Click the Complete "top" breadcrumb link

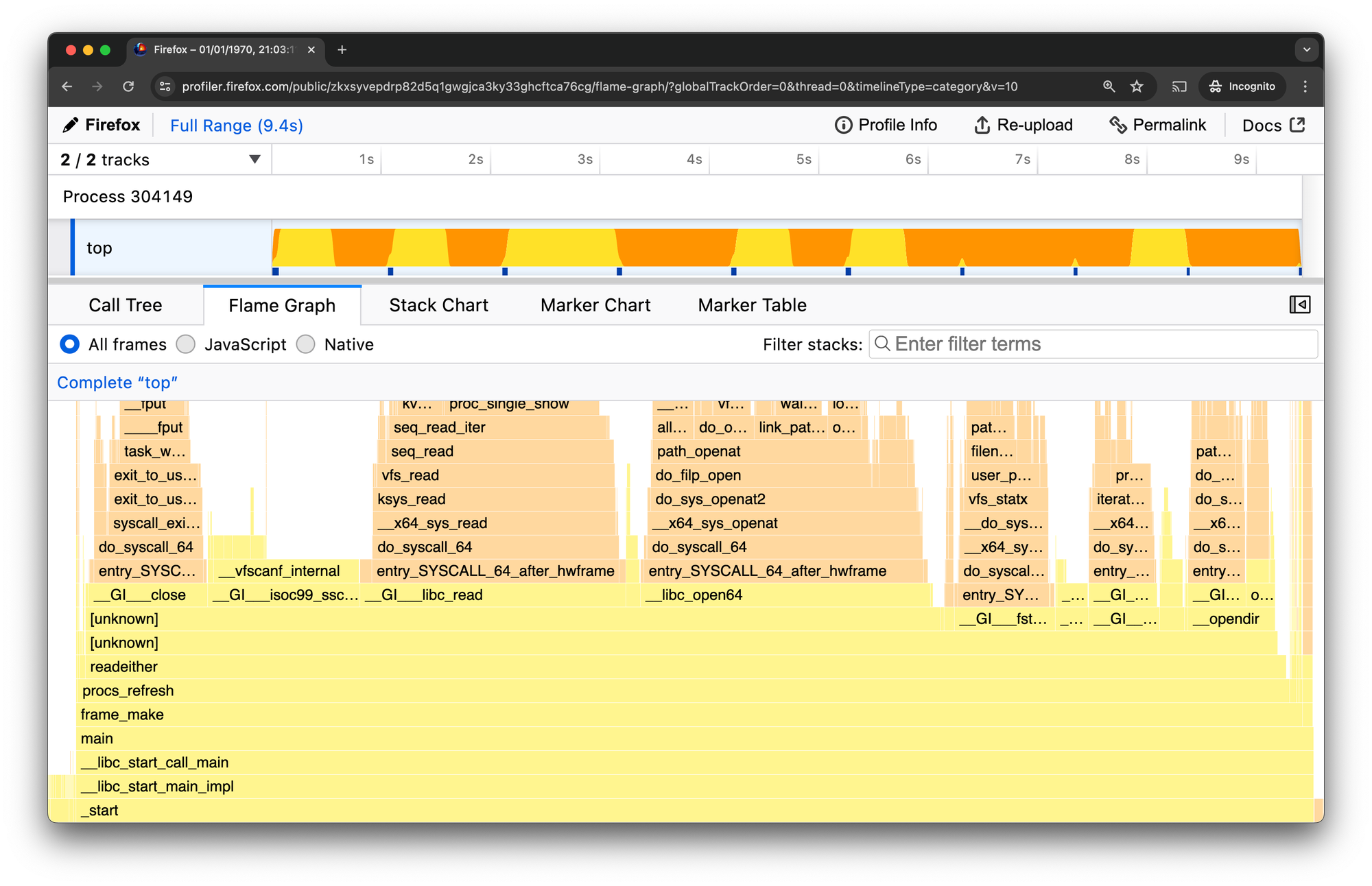tap(117, 383)
